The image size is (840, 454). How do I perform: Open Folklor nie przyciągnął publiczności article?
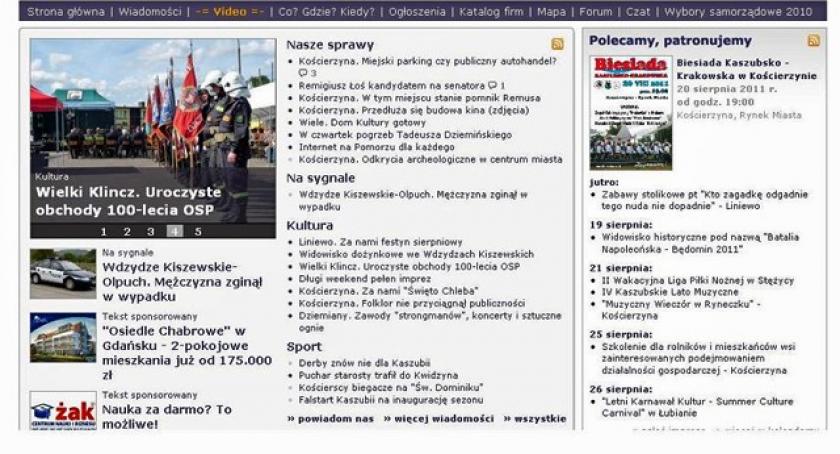tap(411, 303)
